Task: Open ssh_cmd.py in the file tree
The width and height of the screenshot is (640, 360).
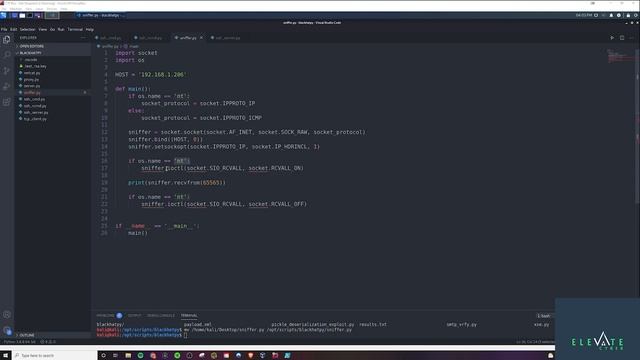Action: click(x=34, y=99)
